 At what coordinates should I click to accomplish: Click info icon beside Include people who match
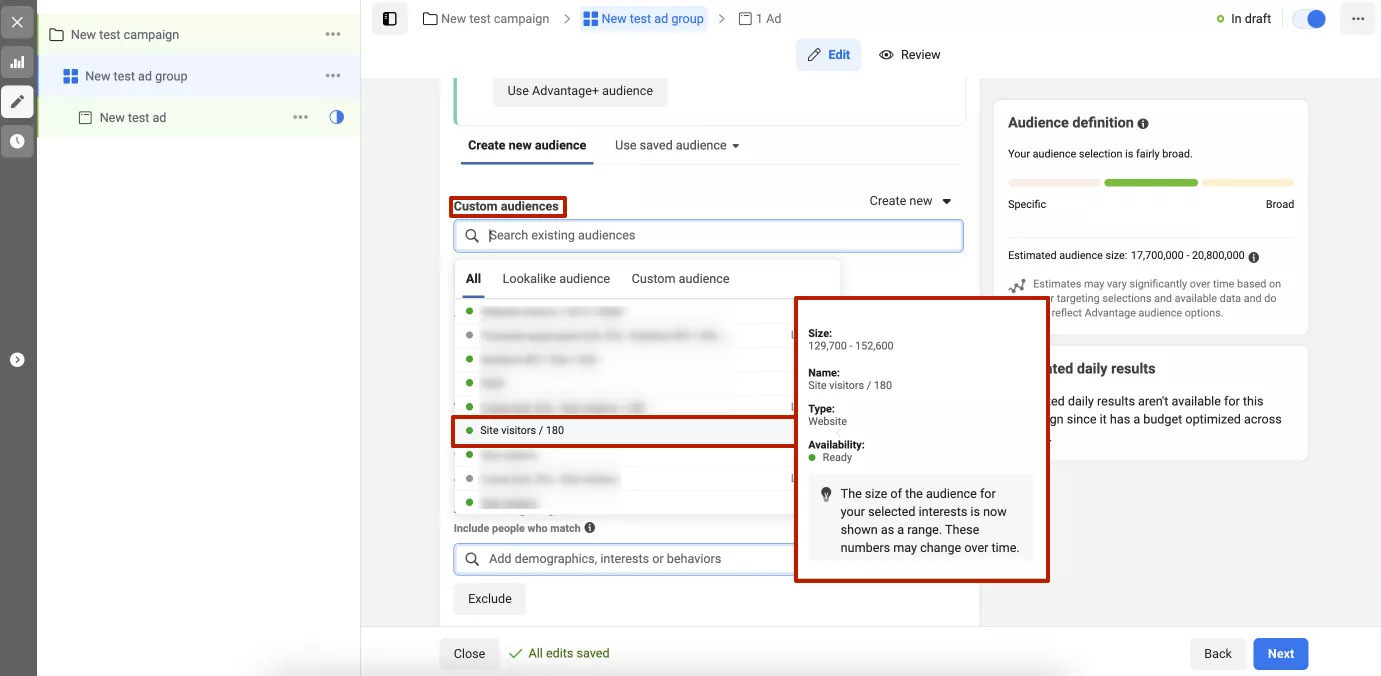590,528
